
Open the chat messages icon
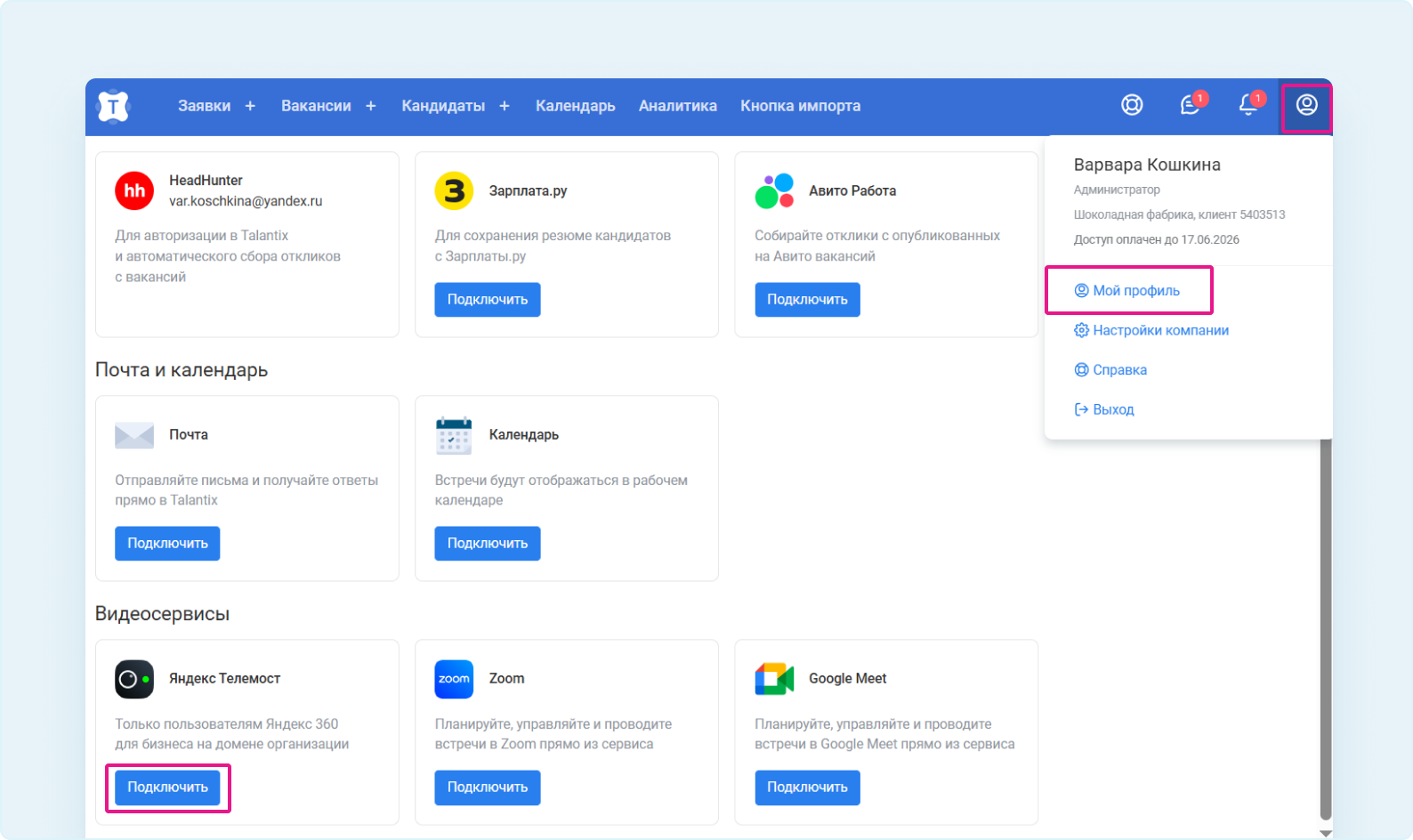pos(1190,105)
